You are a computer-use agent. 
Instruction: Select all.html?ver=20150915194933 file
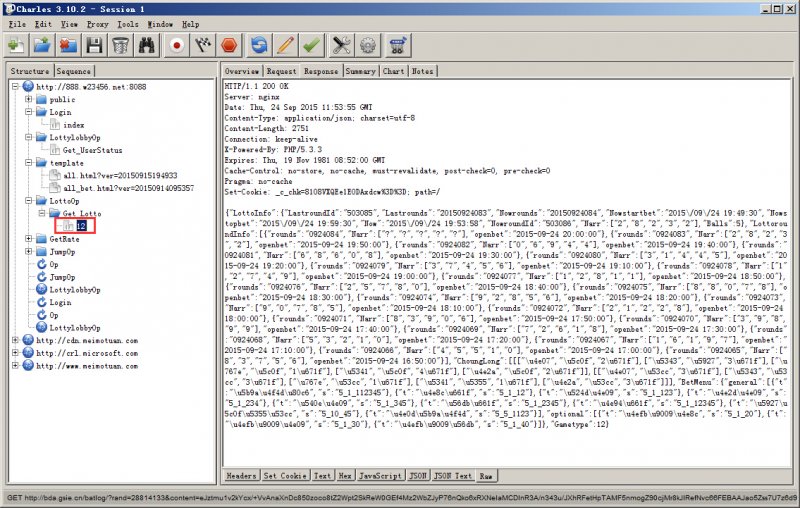(x=120, y=175)
